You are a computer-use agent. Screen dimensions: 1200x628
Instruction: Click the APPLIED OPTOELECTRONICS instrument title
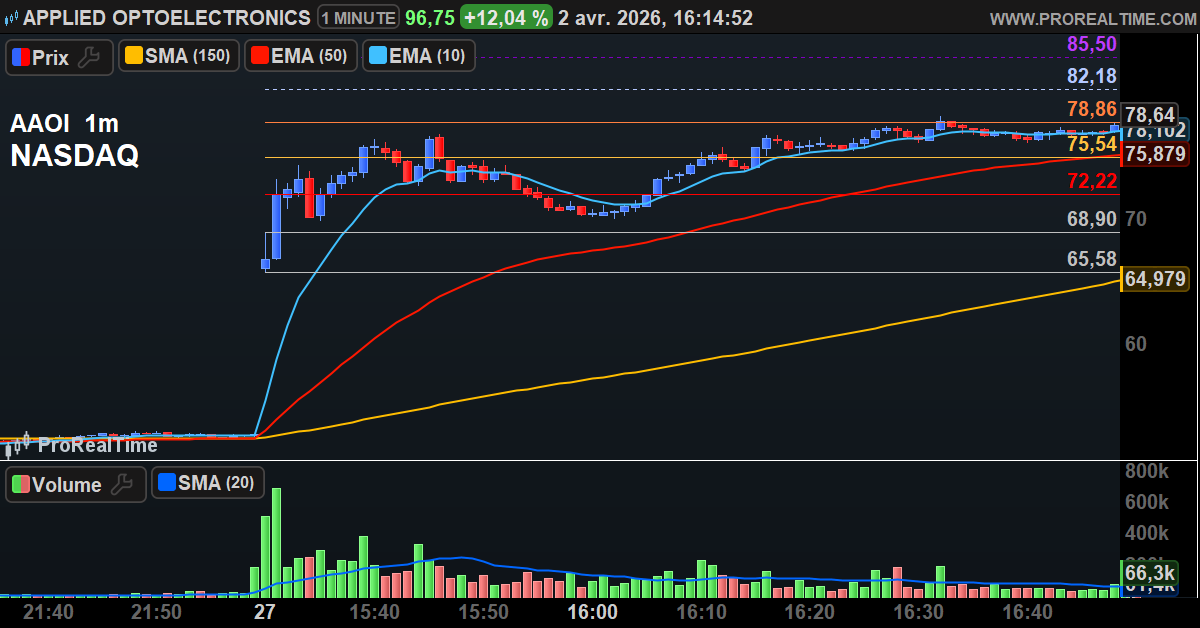(167, 18)
